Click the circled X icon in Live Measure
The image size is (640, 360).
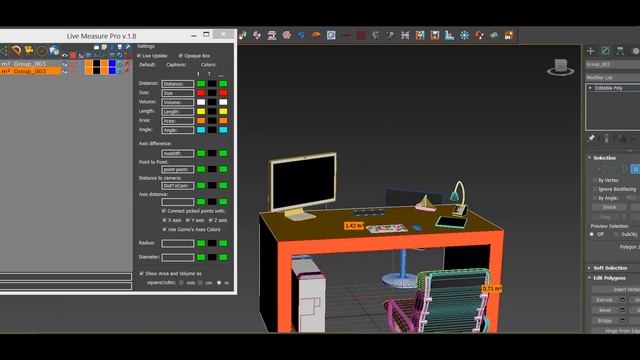click(42, 51)
